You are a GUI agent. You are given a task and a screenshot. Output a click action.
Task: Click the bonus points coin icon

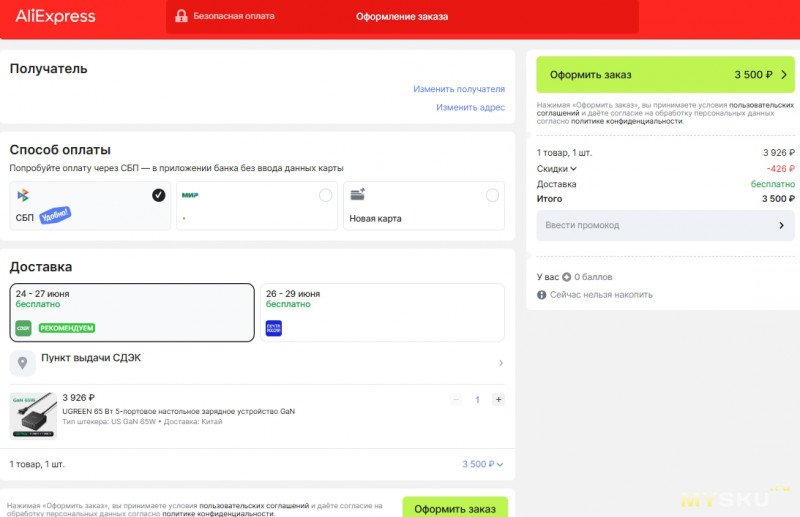coord(566,277)
